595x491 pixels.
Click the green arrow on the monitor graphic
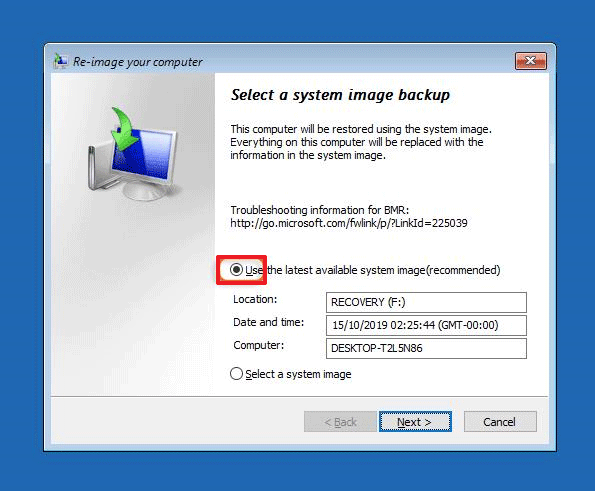click(x=124, y=129)
